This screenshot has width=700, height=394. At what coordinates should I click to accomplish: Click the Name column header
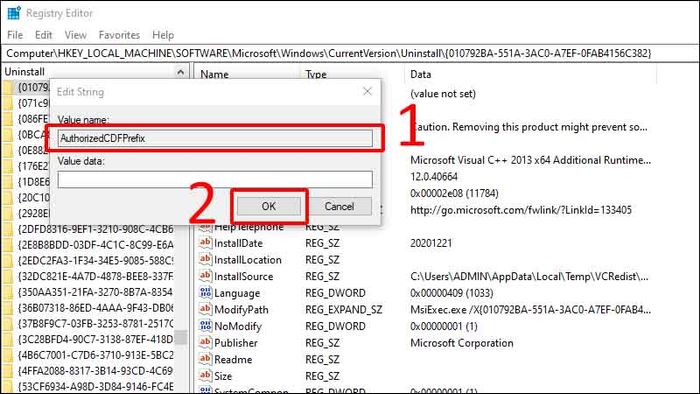214,74
